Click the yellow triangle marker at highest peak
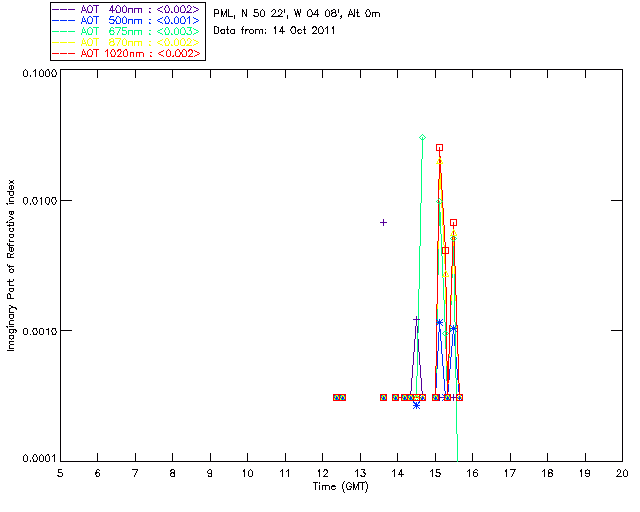Image resolution: width=640 pixels, height=512 pixels. (439, 161)
